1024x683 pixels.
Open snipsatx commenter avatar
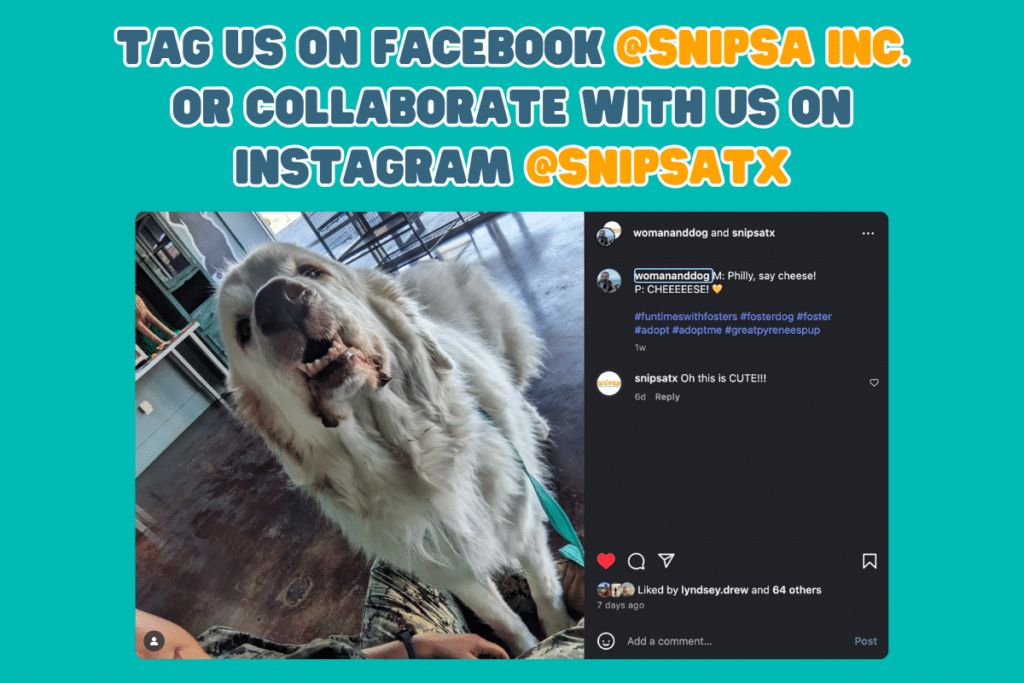coord(609,383)
